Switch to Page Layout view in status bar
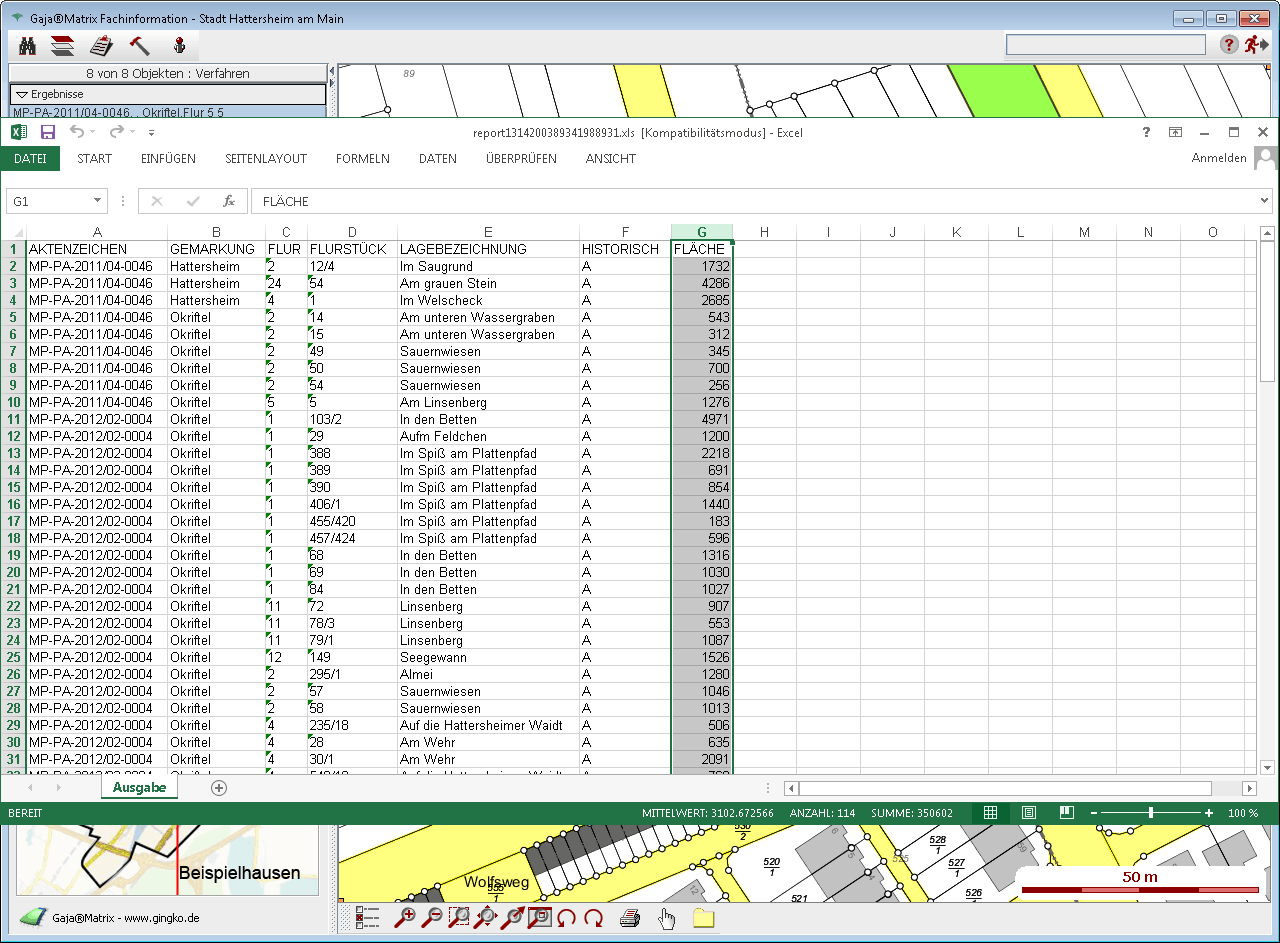1280x943 pixels. (x=1029, y=813)
